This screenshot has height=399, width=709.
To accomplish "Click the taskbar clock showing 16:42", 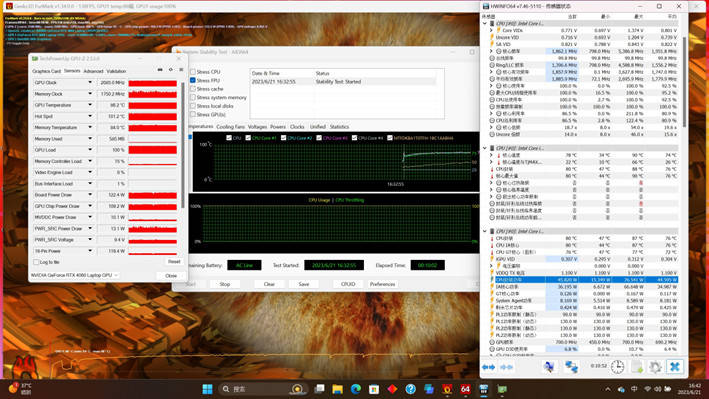I will 689,389.
